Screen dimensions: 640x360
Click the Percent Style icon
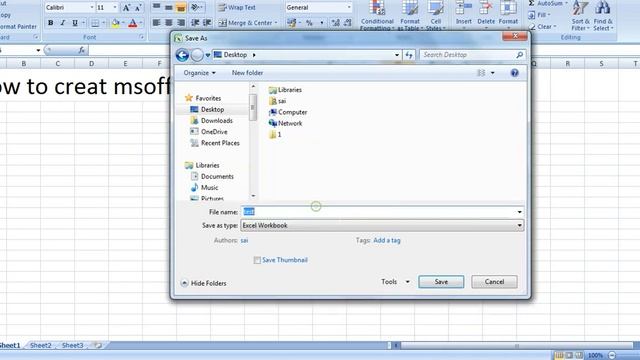(309, 23)
